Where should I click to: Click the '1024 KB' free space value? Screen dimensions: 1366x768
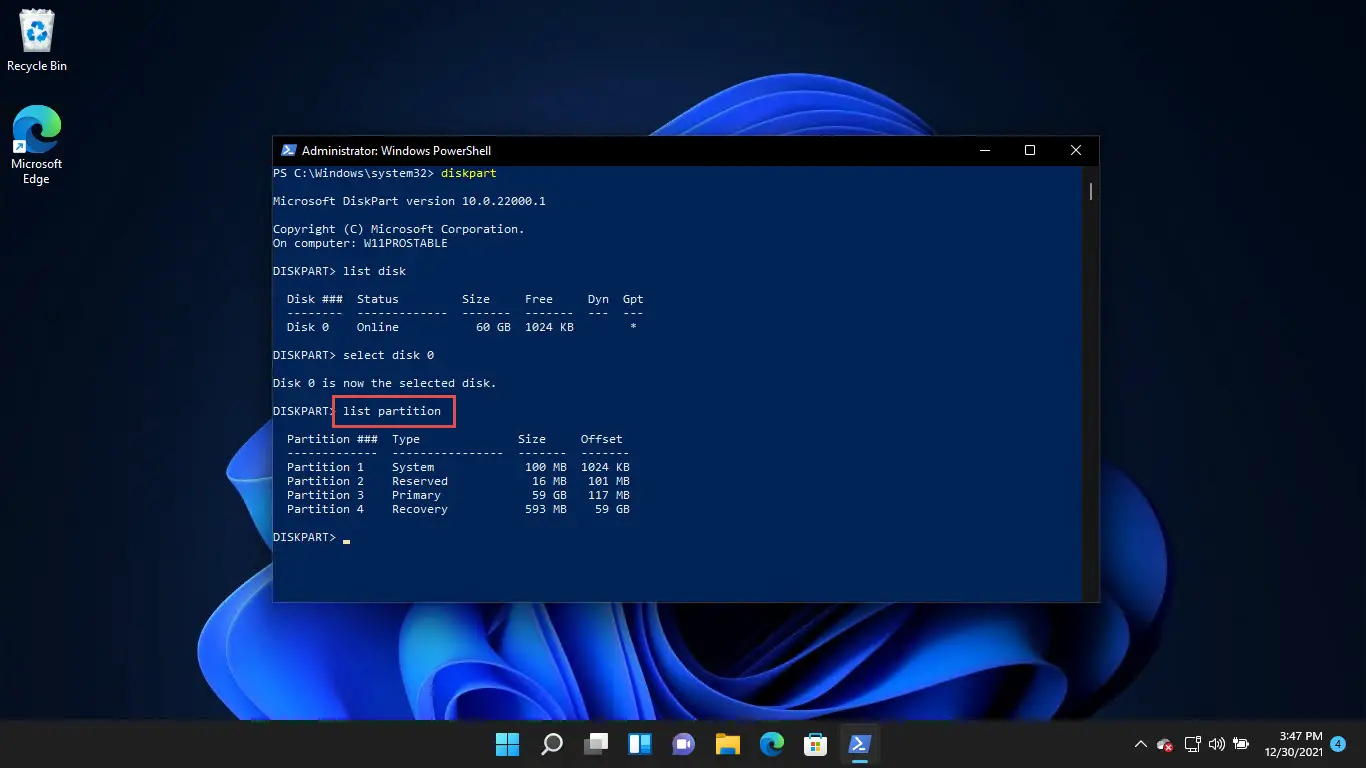tap(549, 327)
